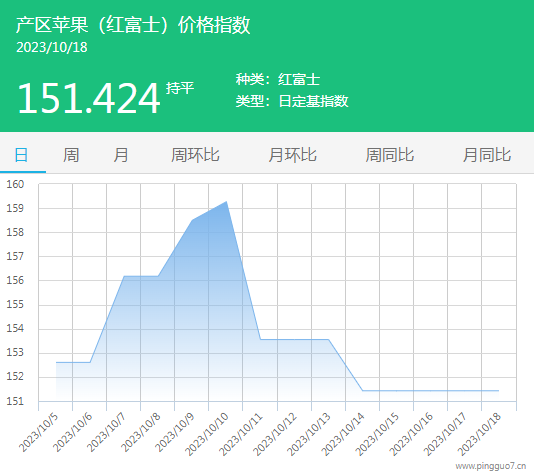Switch to the 周 weekly tab
Screen dimensions: 534x475
[71, 155]
